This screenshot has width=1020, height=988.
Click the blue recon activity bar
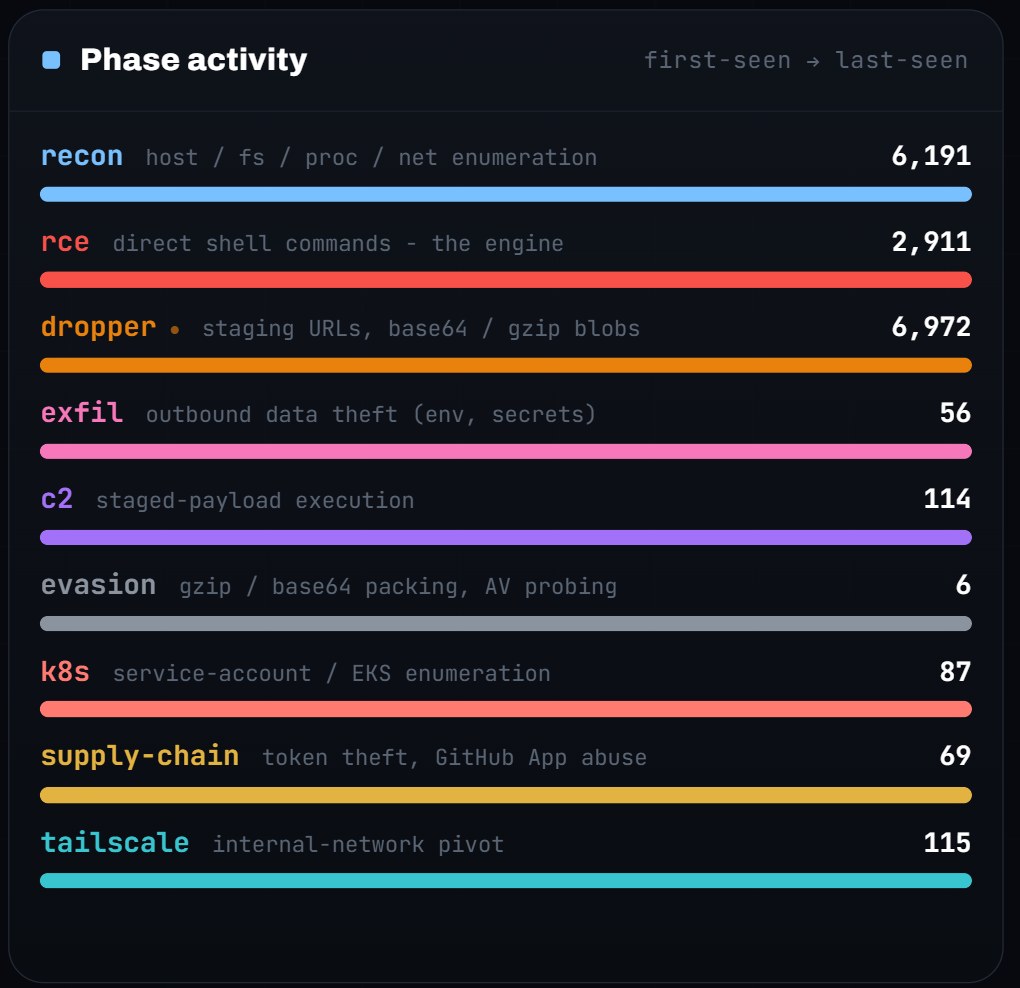coord(506,194)
